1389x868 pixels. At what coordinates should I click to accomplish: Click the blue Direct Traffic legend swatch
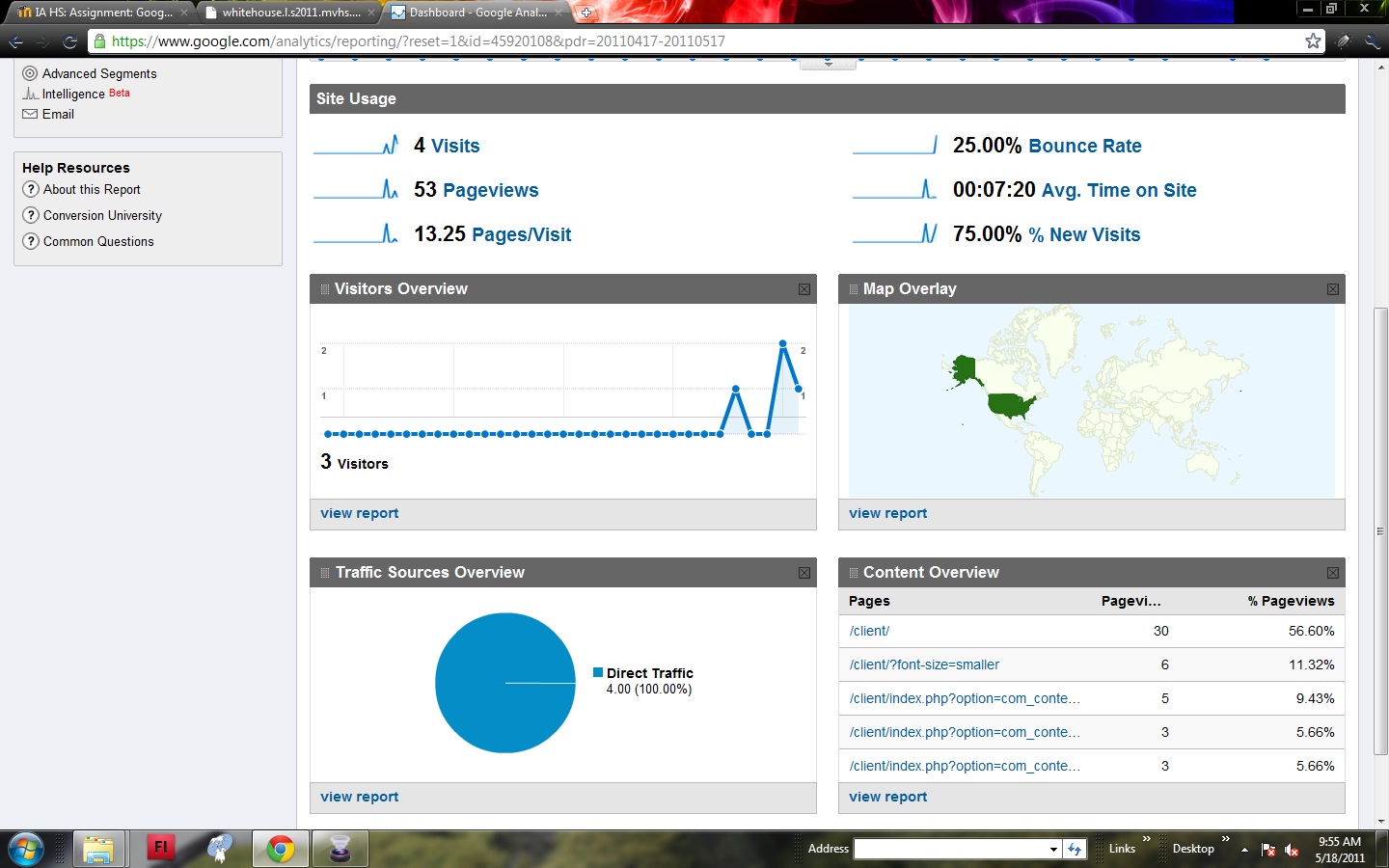598,672
